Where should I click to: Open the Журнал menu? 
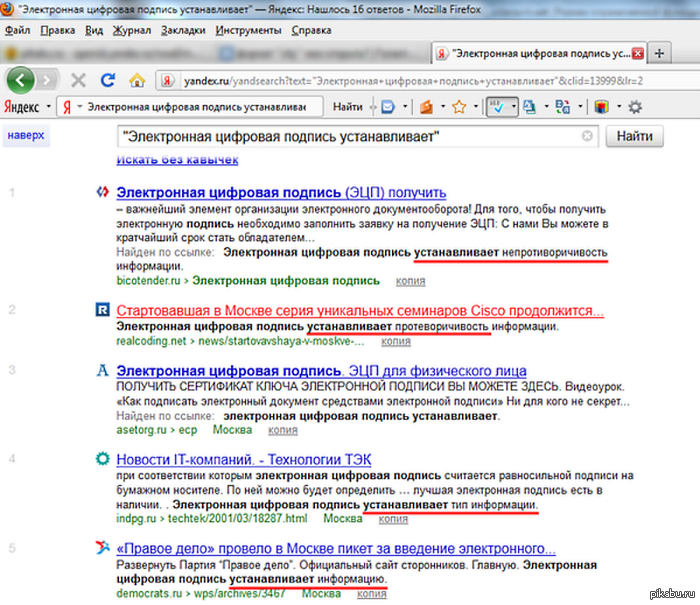[x=132, y=30]
